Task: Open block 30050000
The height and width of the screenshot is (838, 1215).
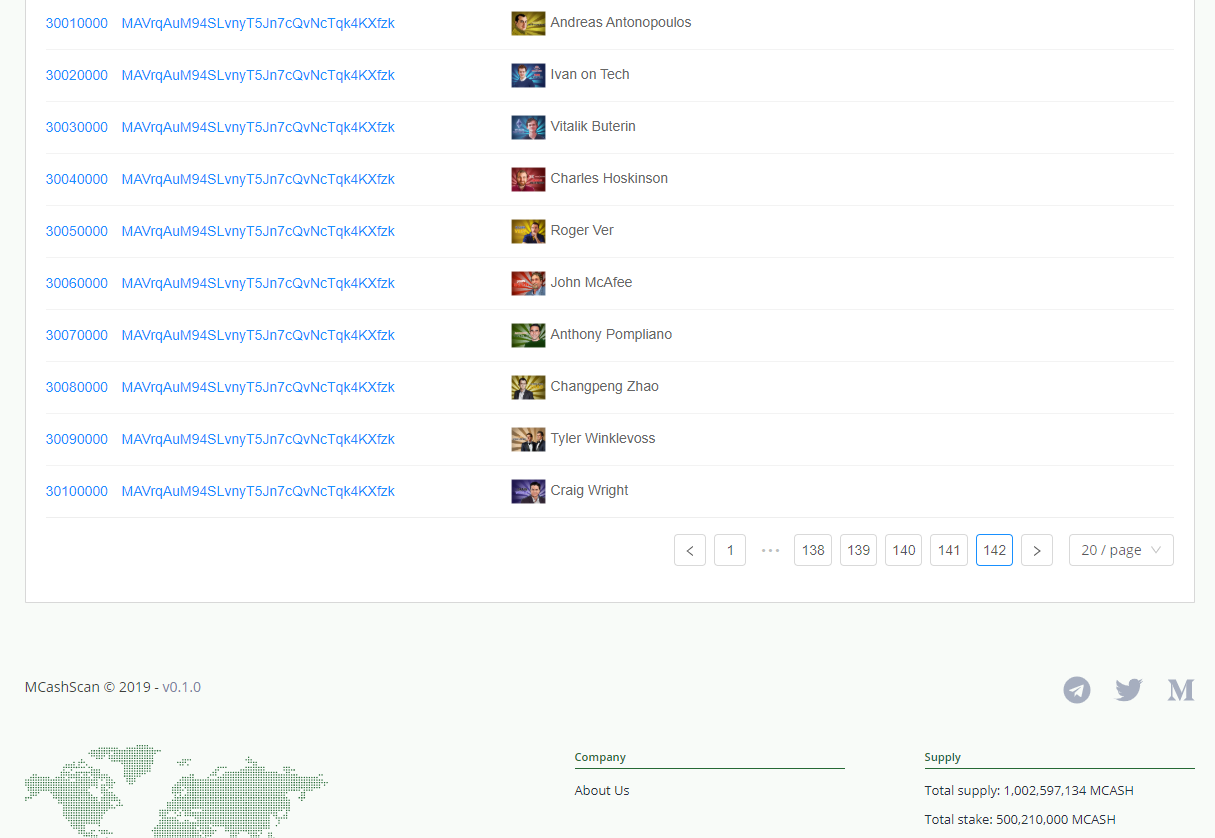Action: click(77, 231)
